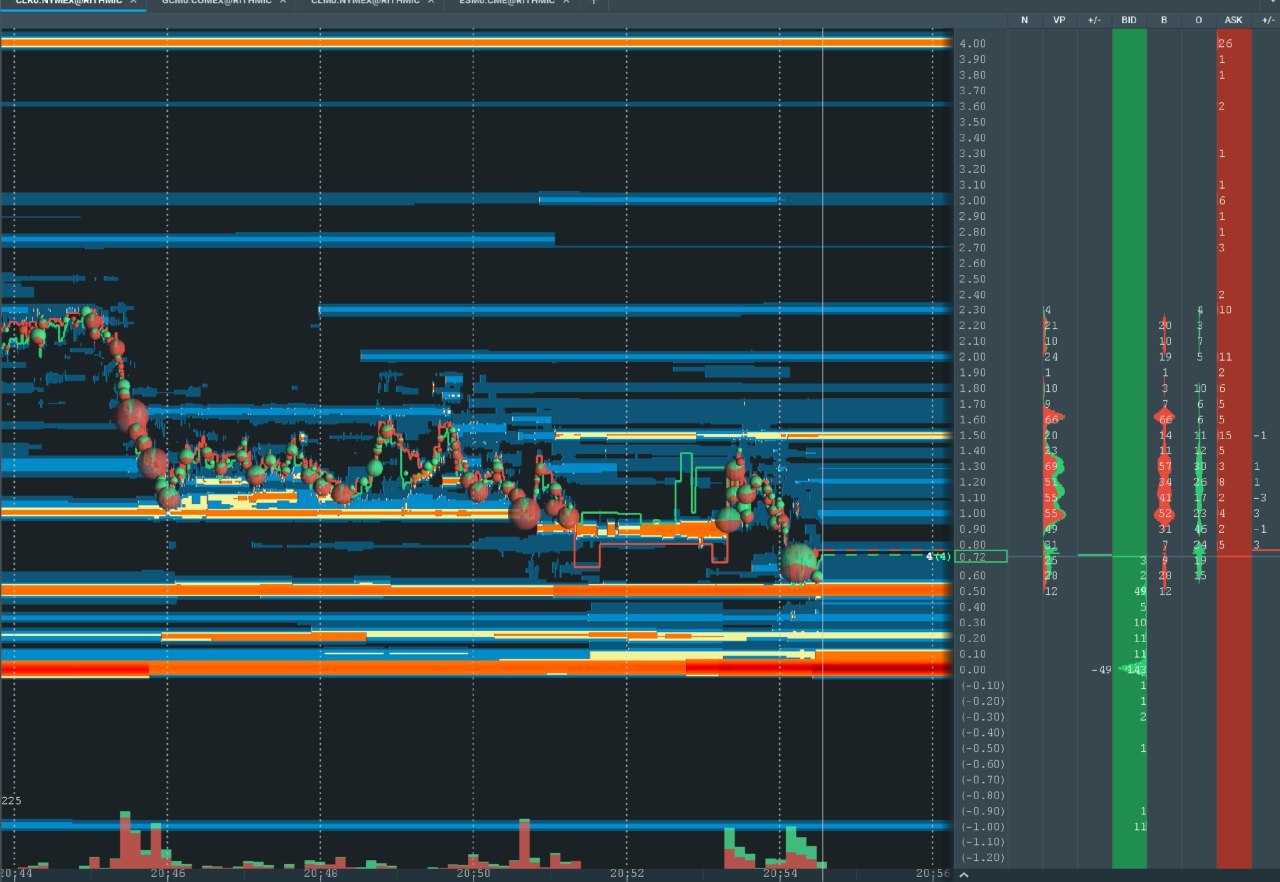Click ask size 26 at price 4.00
1280x882 pixels.
pos(1225,43)
